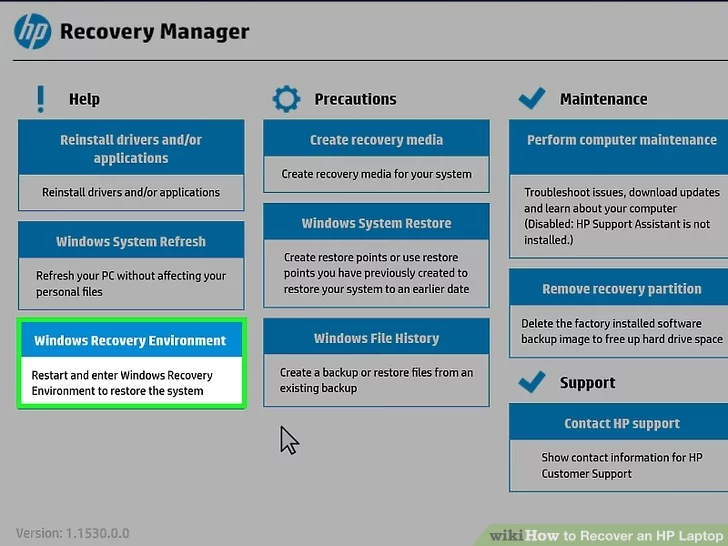This screenshot has height=546, width=728.
Task: Click "Reinstall drivers and/or applications" description text
Action: pos(131,192)
